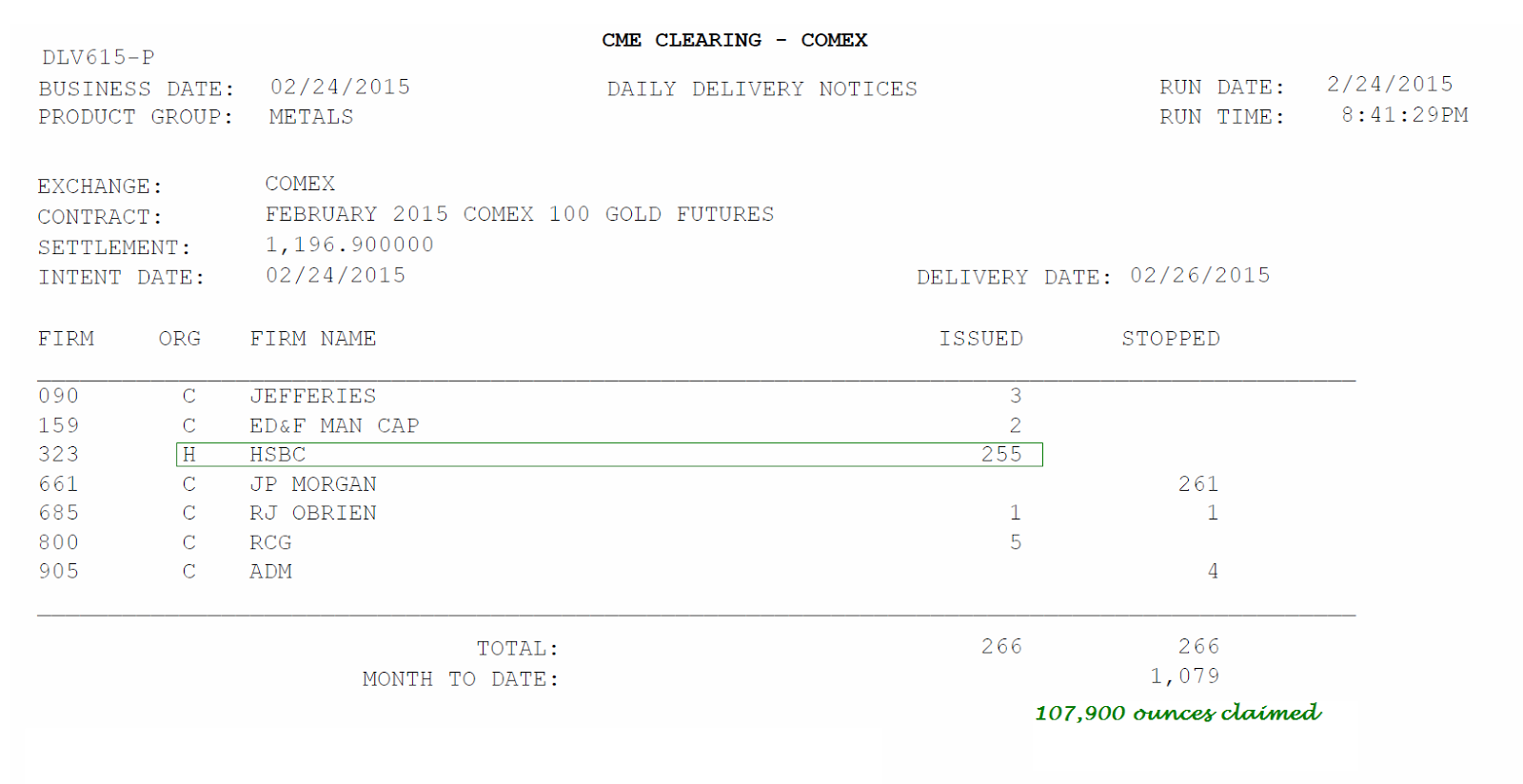
Task: Select the settlement price 1,196.900000
Action: click(x=349, y=245)
